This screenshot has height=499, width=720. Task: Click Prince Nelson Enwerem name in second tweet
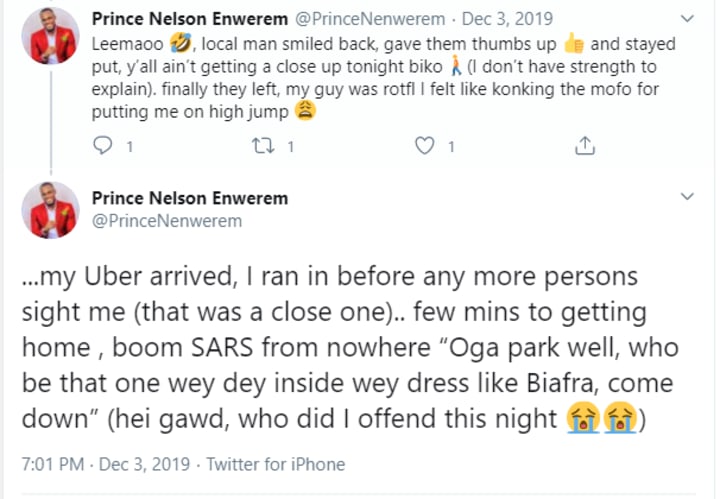click(x=189, y=198)
